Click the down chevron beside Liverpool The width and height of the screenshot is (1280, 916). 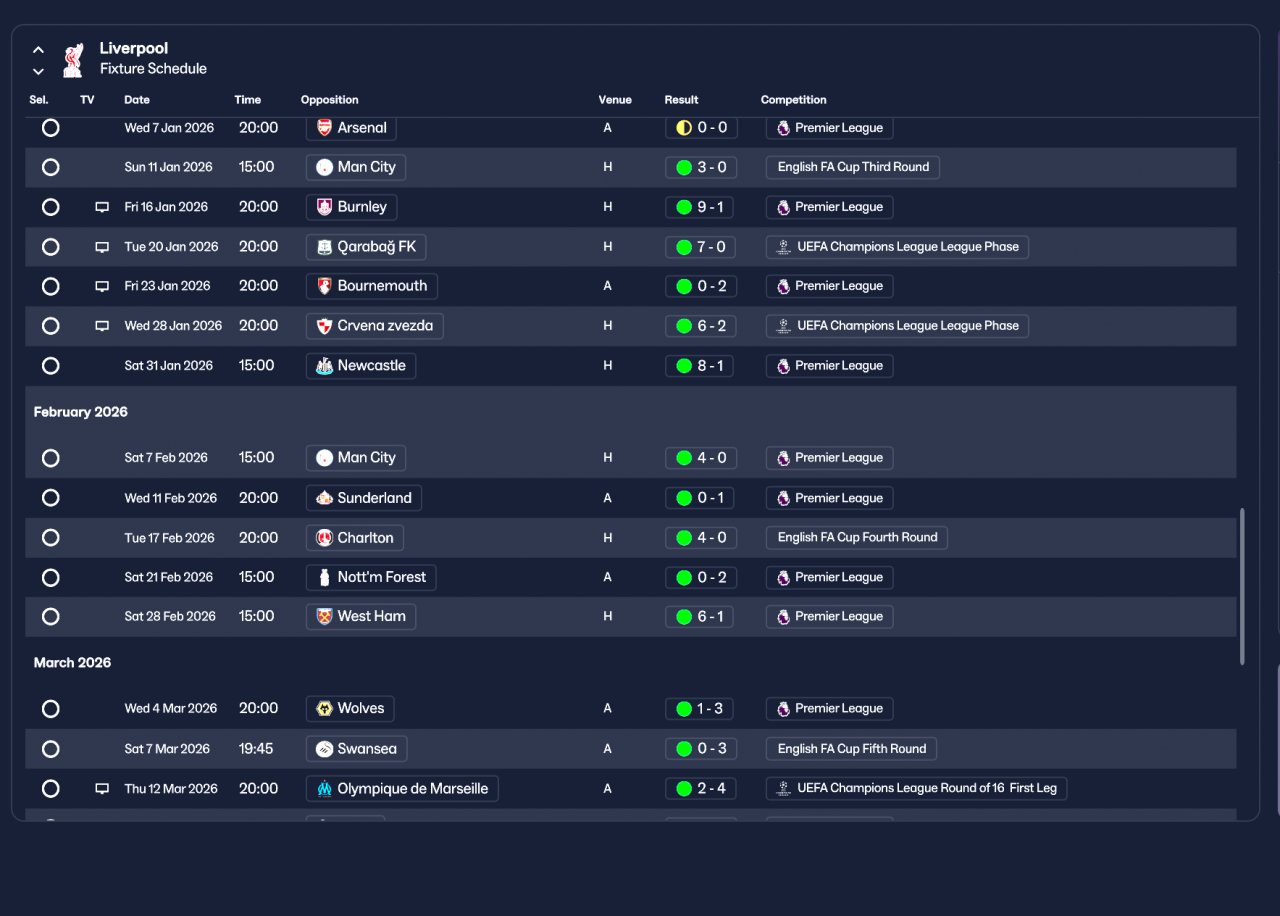[x=38, y=71]
